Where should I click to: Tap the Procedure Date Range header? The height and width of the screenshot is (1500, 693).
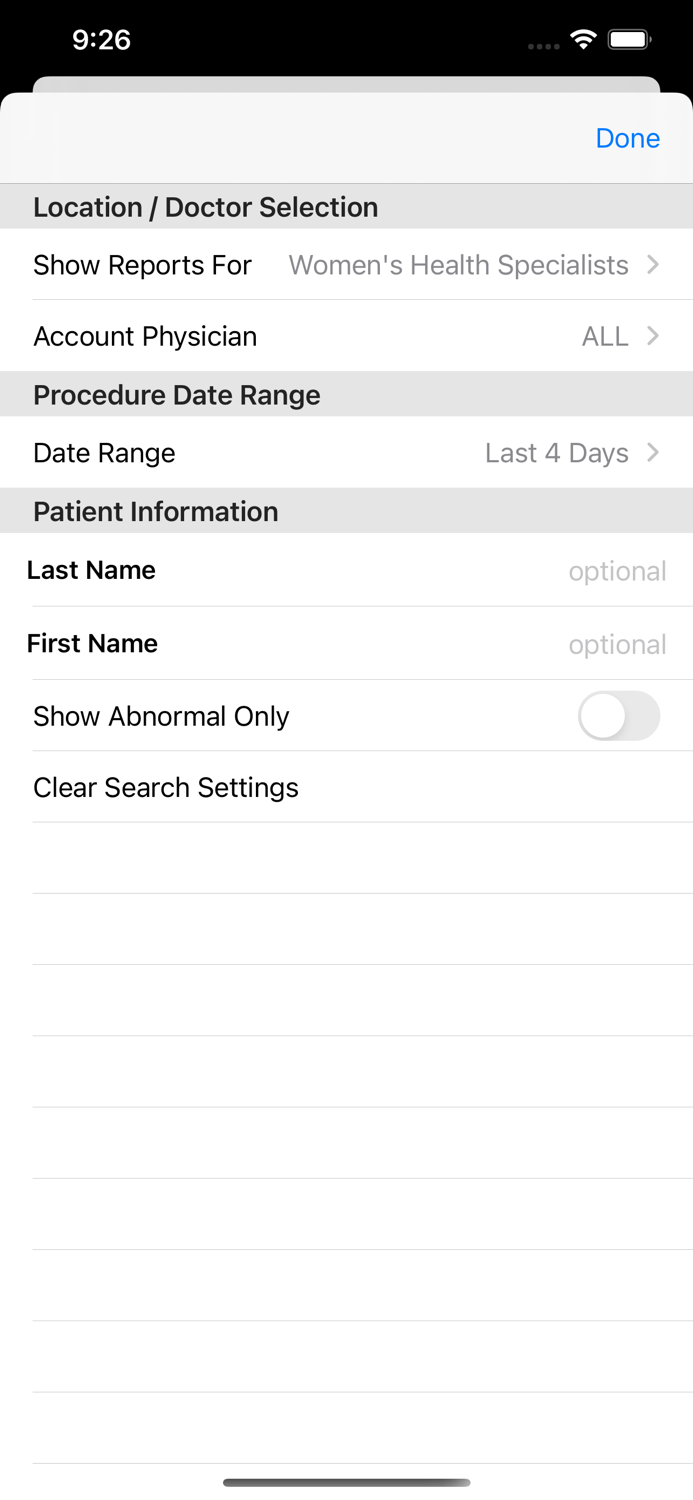coord(177,394)
